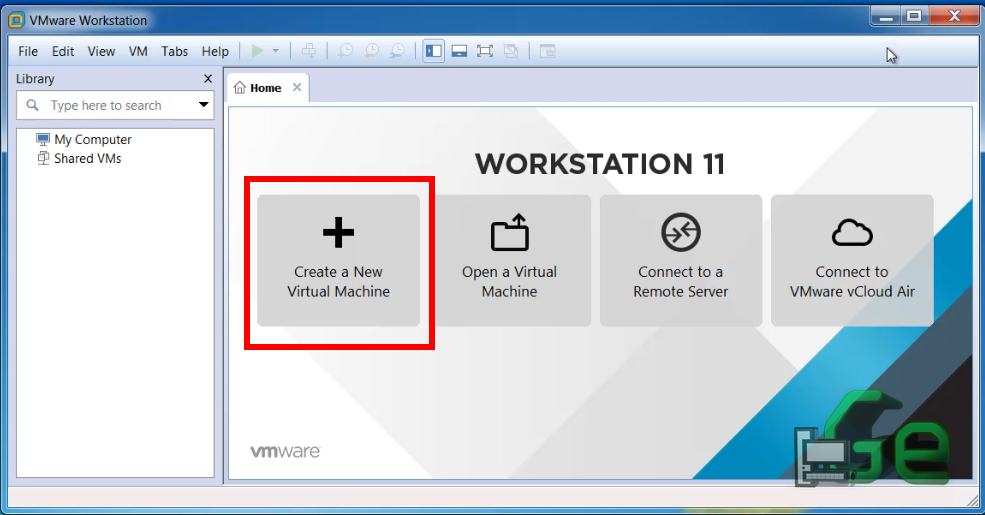Open the Snapshot Manager wrench-clock icon
The image size is (985, 515).
[397, 51]
